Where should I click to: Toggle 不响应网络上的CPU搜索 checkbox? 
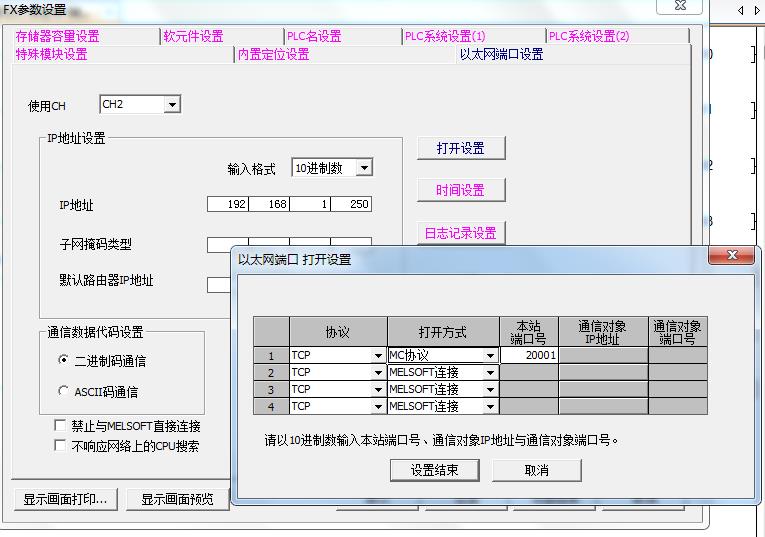point(61,445)
